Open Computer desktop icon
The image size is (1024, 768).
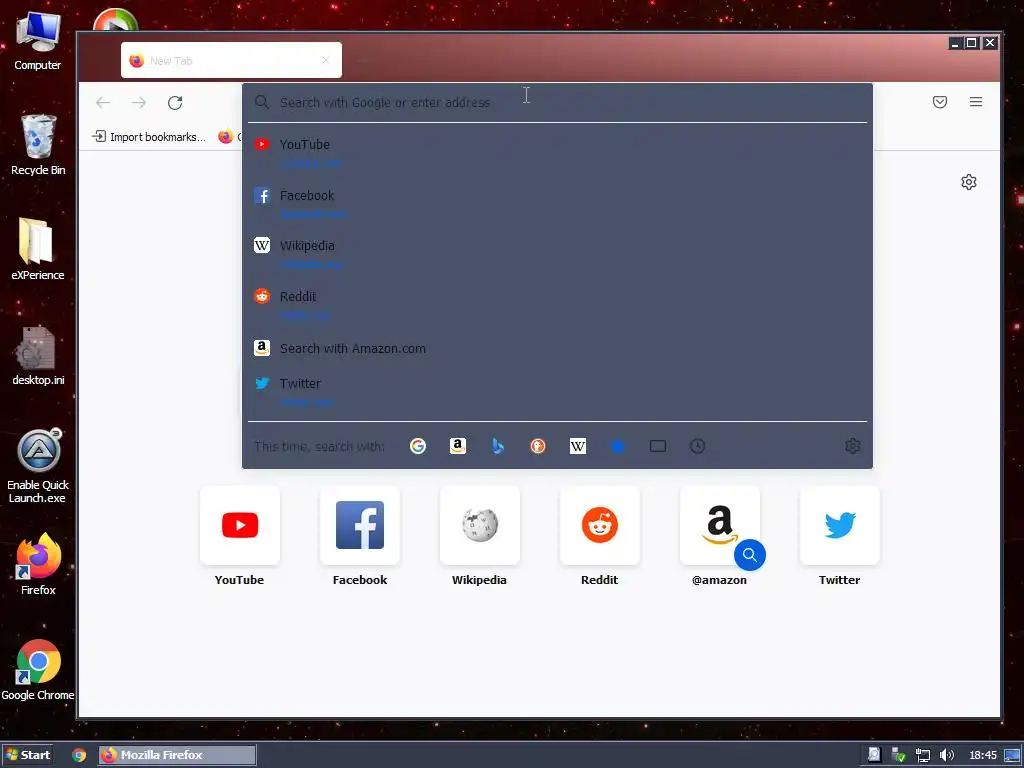pos(38,40)
